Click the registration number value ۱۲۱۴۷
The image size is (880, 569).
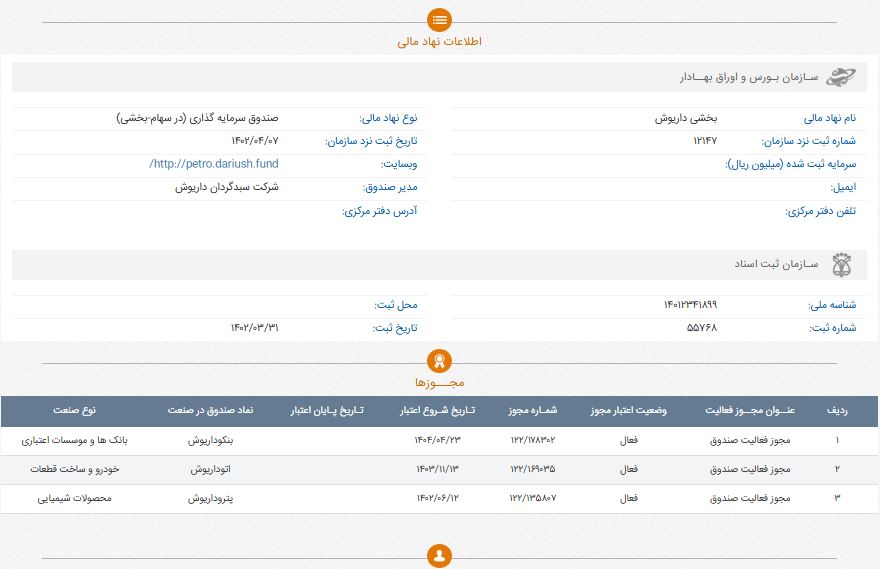705,141
